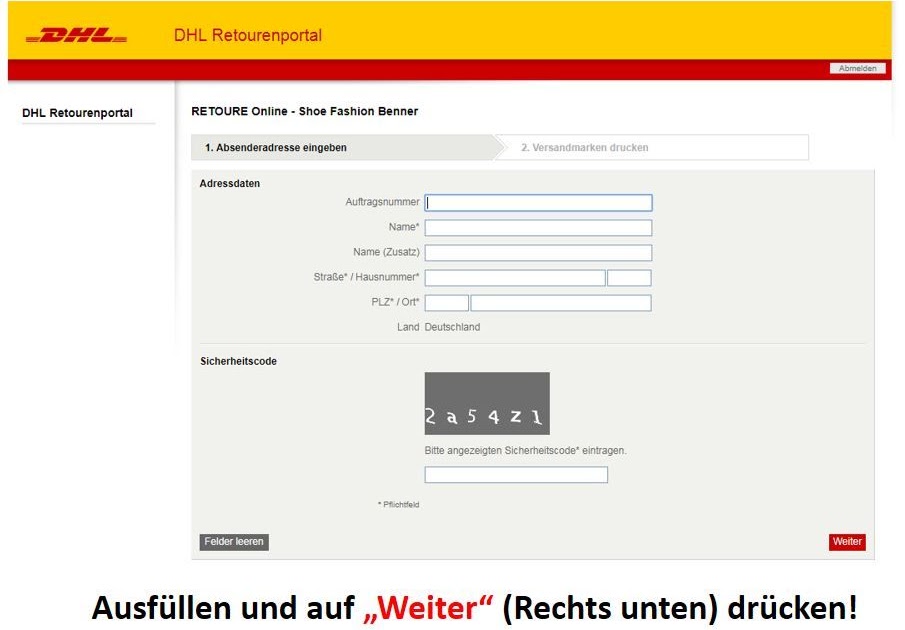This screenshot has height=630, width=905.
Task: Click the Felder leeren button
Action: (234, 542)
